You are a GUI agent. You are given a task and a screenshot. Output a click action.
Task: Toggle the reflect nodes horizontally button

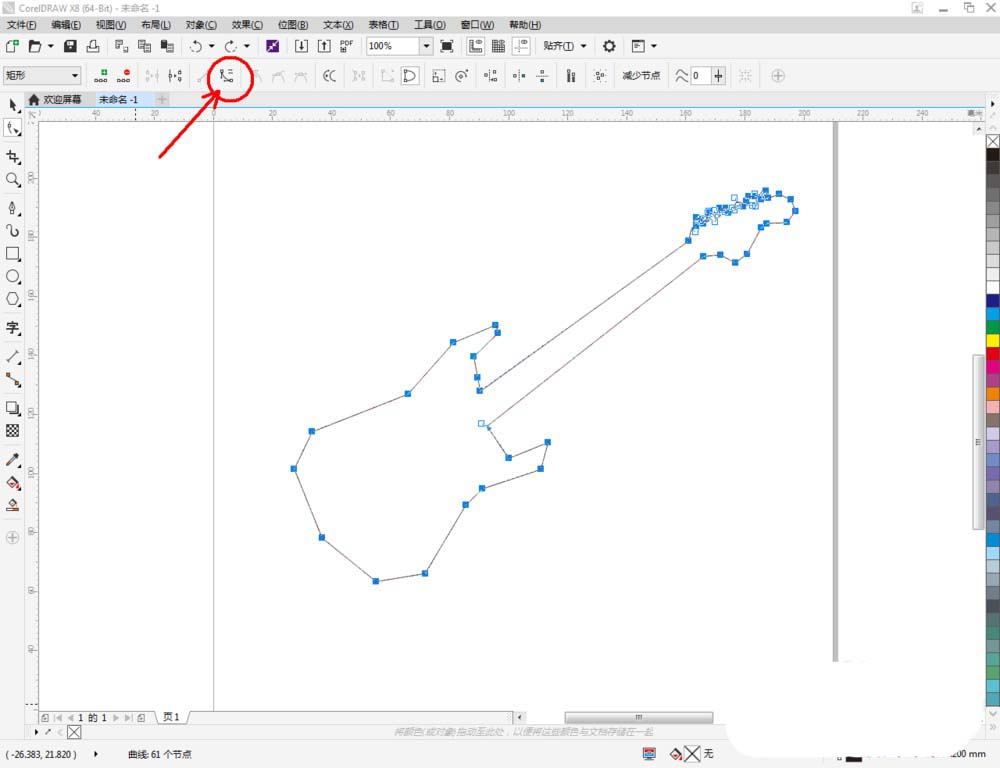click(519, 76)
